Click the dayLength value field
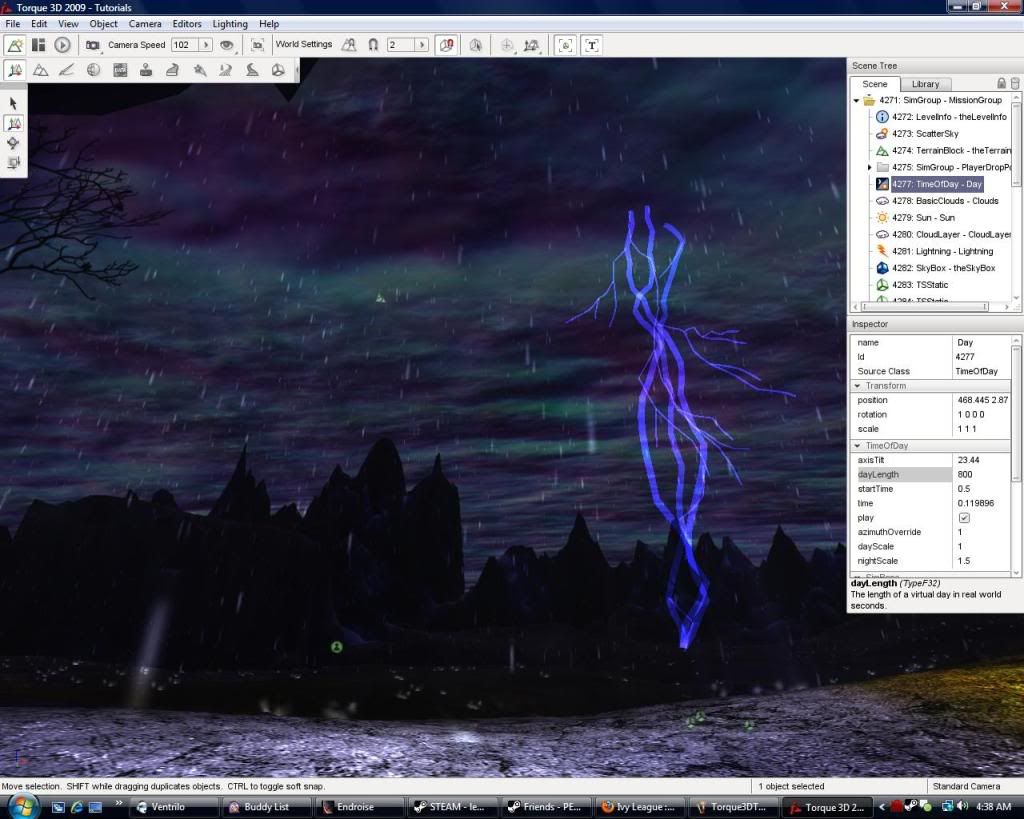Viewport: 1024px width, 819px height. click(980, 475)
